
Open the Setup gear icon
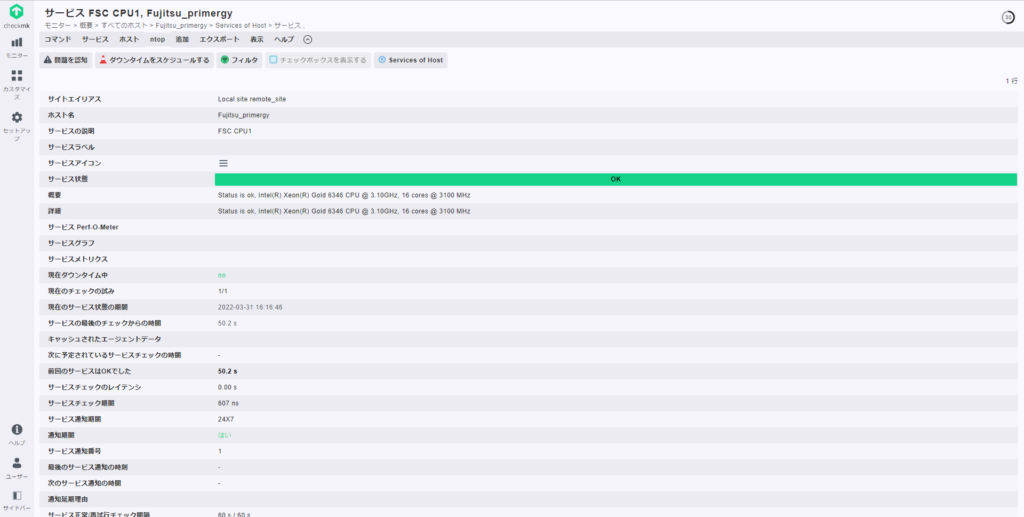click(16, 118)
